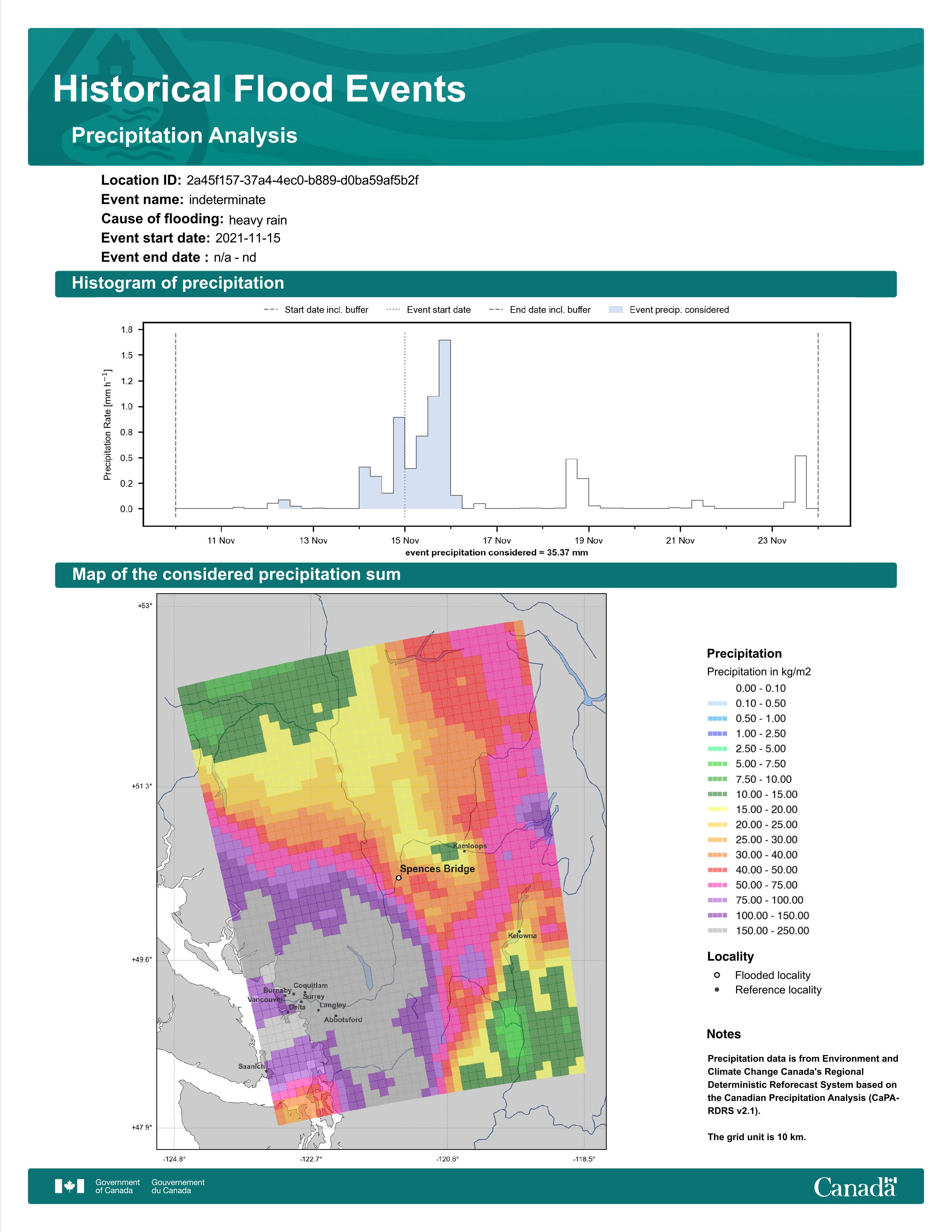Screen dimensions: 952x1232
Task: Click the 19 Nov axis tick label
Action: 589,541
